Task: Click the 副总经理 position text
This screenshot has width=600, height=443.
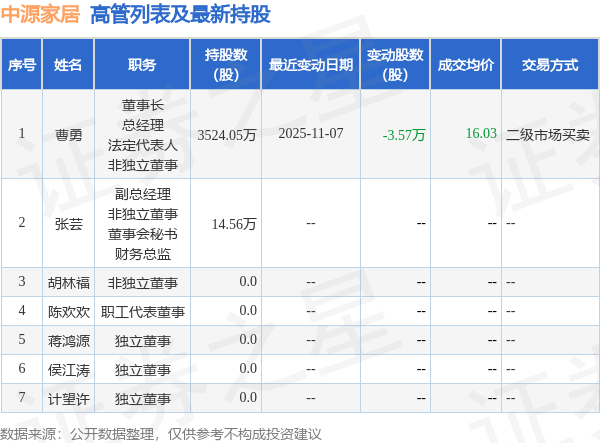Action: pos(143,194)
